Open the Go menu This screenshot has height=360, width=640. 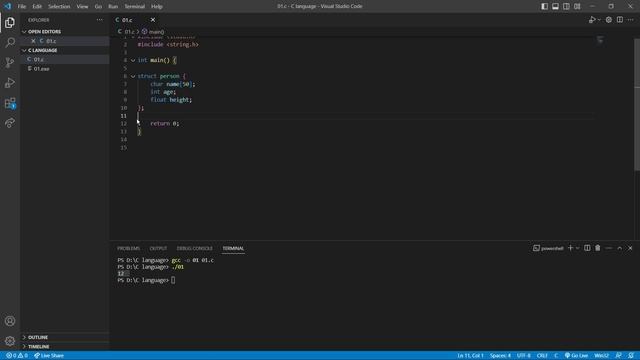pyautogui.click(x=98, y=6)
